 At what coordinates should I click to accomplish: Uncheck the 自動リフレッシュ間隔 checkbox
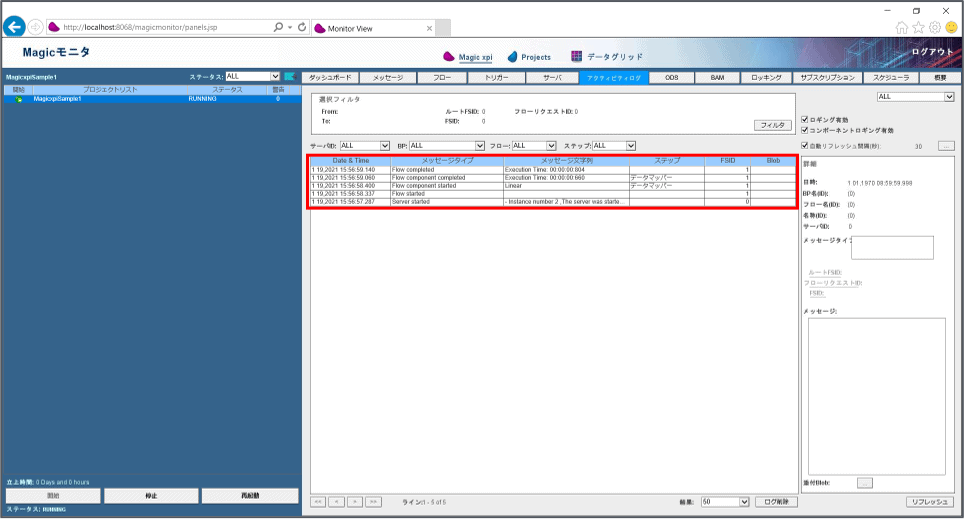tap(806, 145)
